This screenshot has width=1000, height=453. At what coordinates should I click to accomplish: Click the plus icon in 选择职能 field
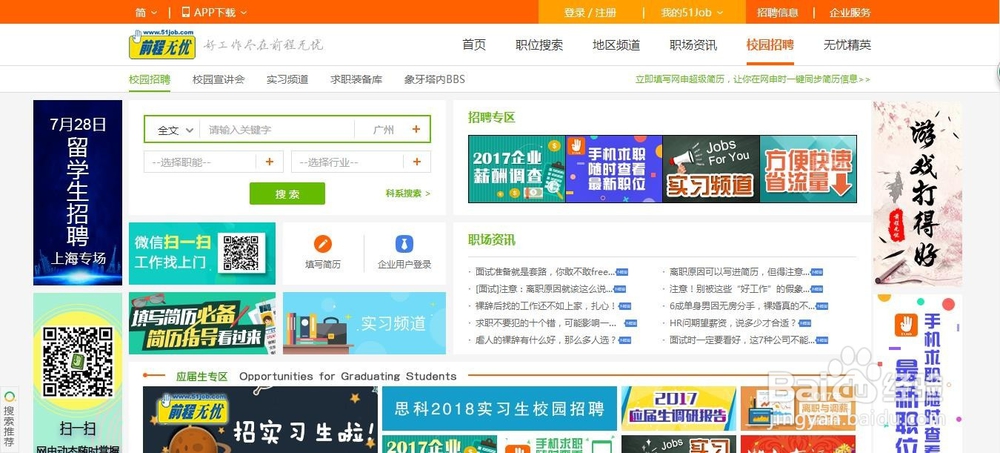269,162
